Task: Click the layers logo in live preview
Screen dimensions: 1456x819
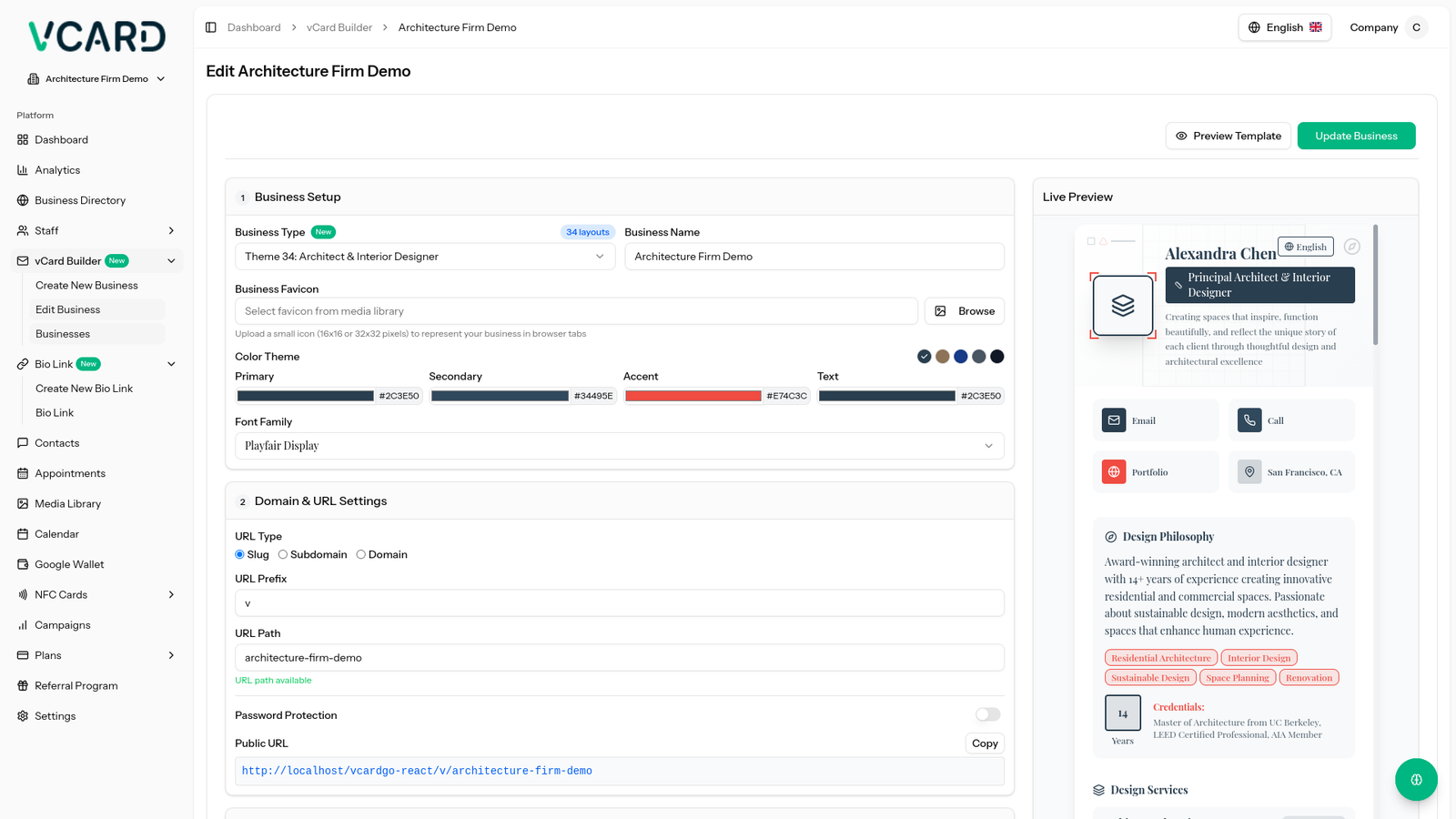Action: (1123, 306)
